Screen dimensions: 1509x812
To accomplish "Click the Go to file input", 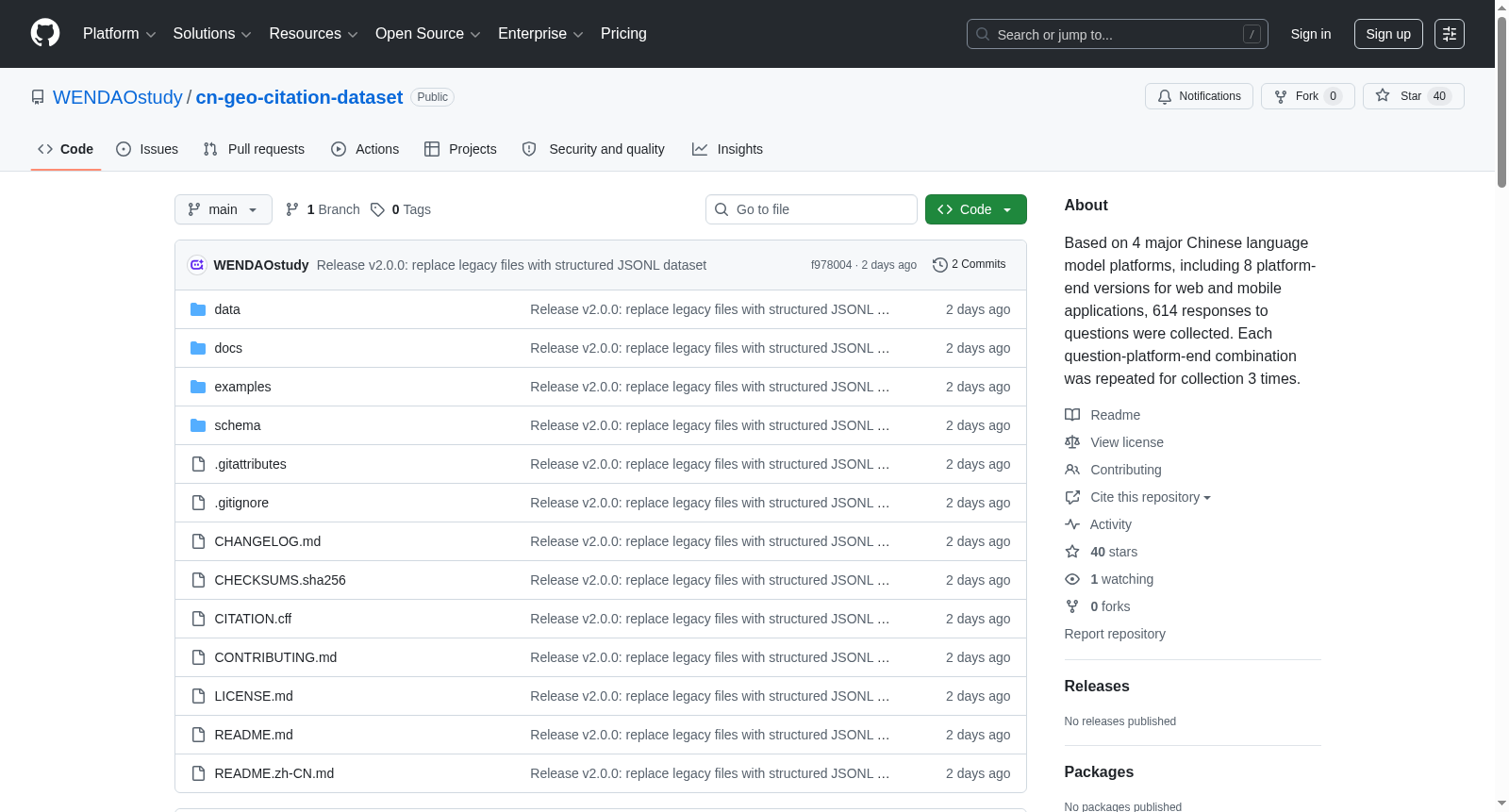I will (811, 209).
